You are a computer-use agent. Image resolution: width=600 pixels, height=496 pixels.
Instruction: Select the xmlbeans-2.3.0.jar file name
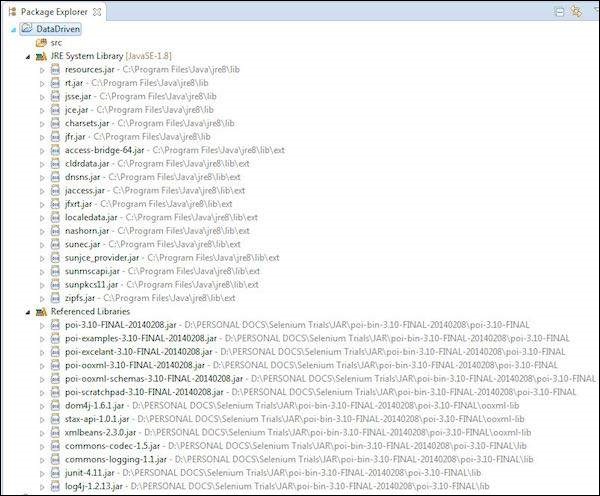point(101,432)
